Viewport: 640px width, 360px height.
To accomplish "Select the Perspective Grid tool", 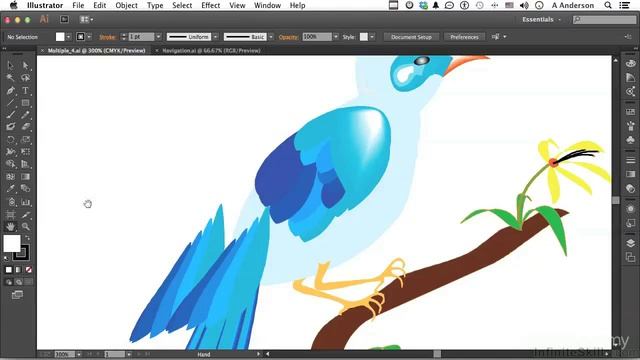I will [x=25, y=164].
